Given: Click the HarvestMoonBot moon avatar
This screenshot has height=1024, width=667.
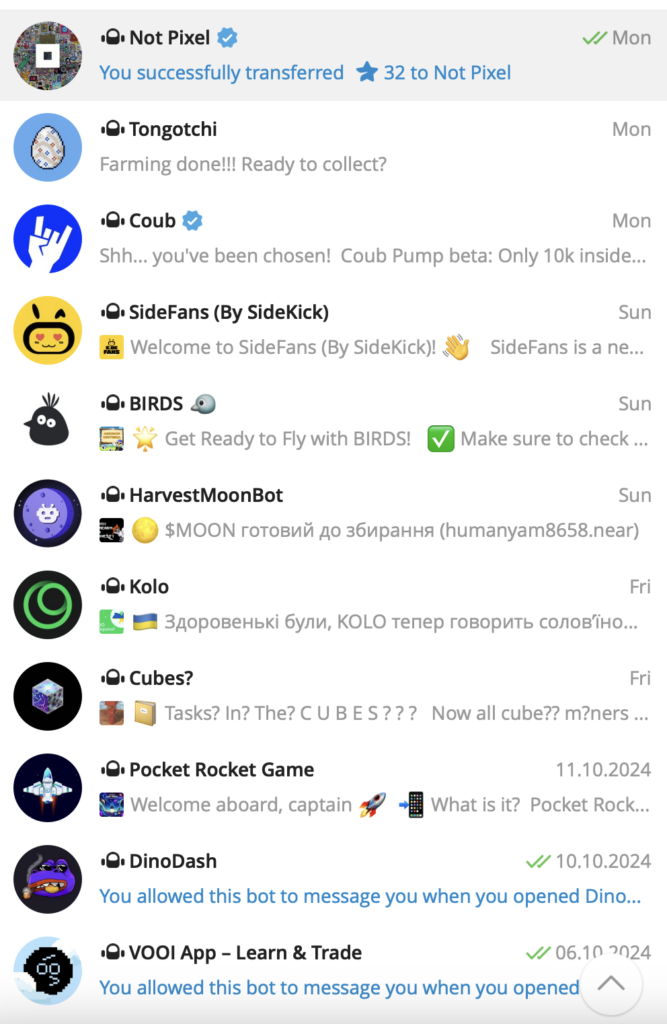Looking at the screenshot, I should pos(48,513).
